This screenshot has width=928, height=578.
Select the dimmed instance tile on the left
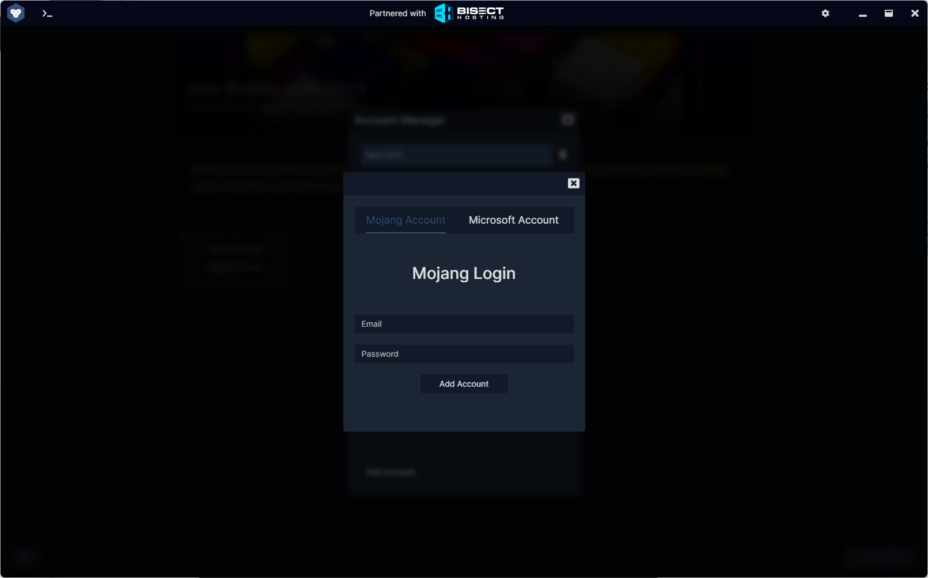pyautogui.click(x=234, y=258)
